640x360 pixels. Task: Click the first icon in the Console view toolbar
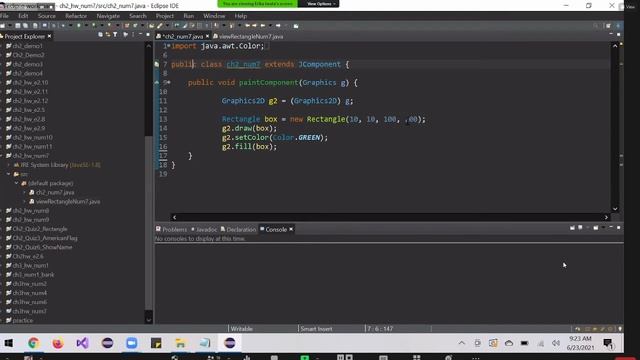click(572, 227)
